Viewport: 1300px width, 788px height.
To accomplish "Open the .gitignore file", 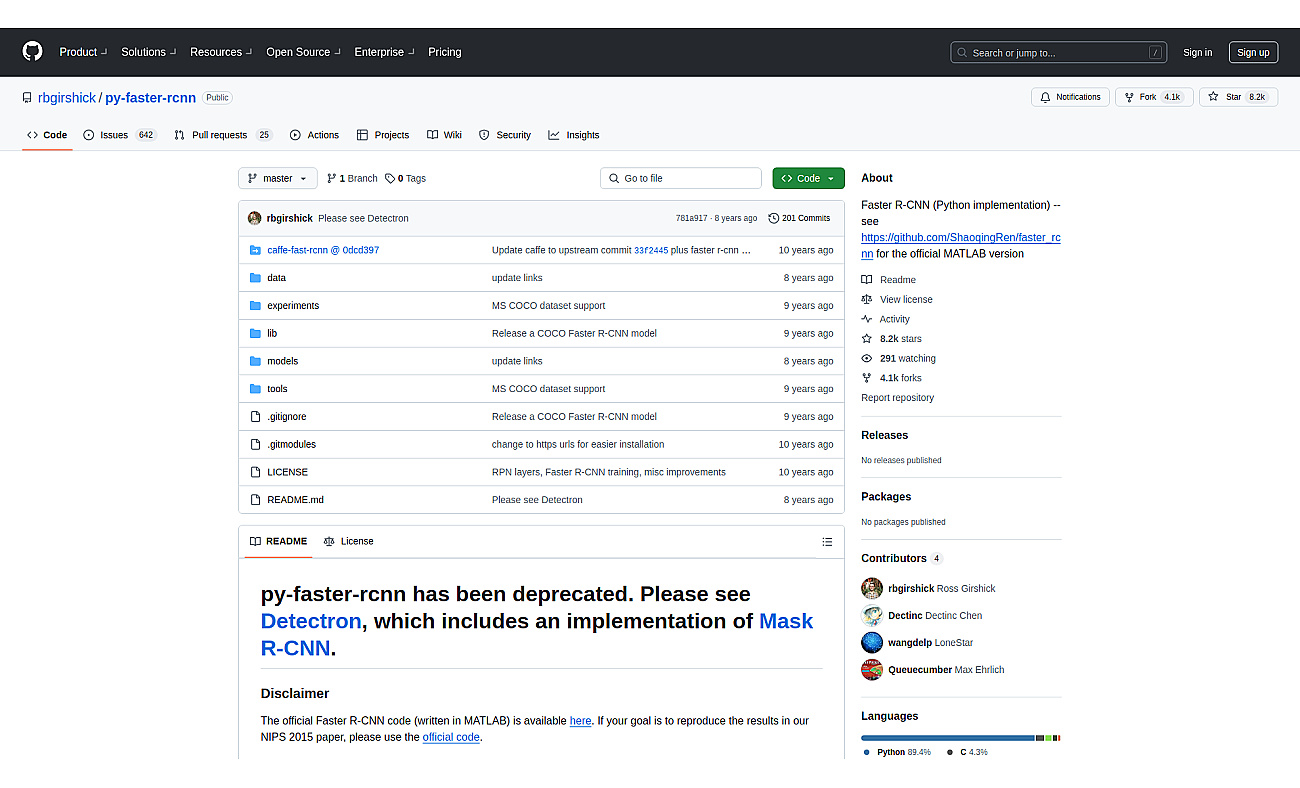I will tap(287, 417).
